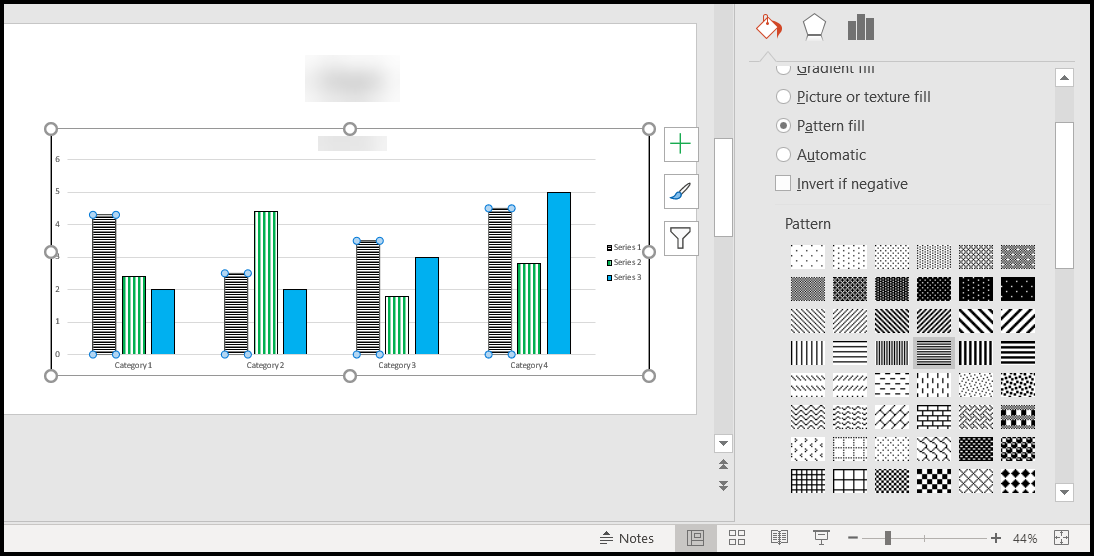The image size is (1094, 556).
Task: Select the Series 1 legend entry
Action: (624, 247)
